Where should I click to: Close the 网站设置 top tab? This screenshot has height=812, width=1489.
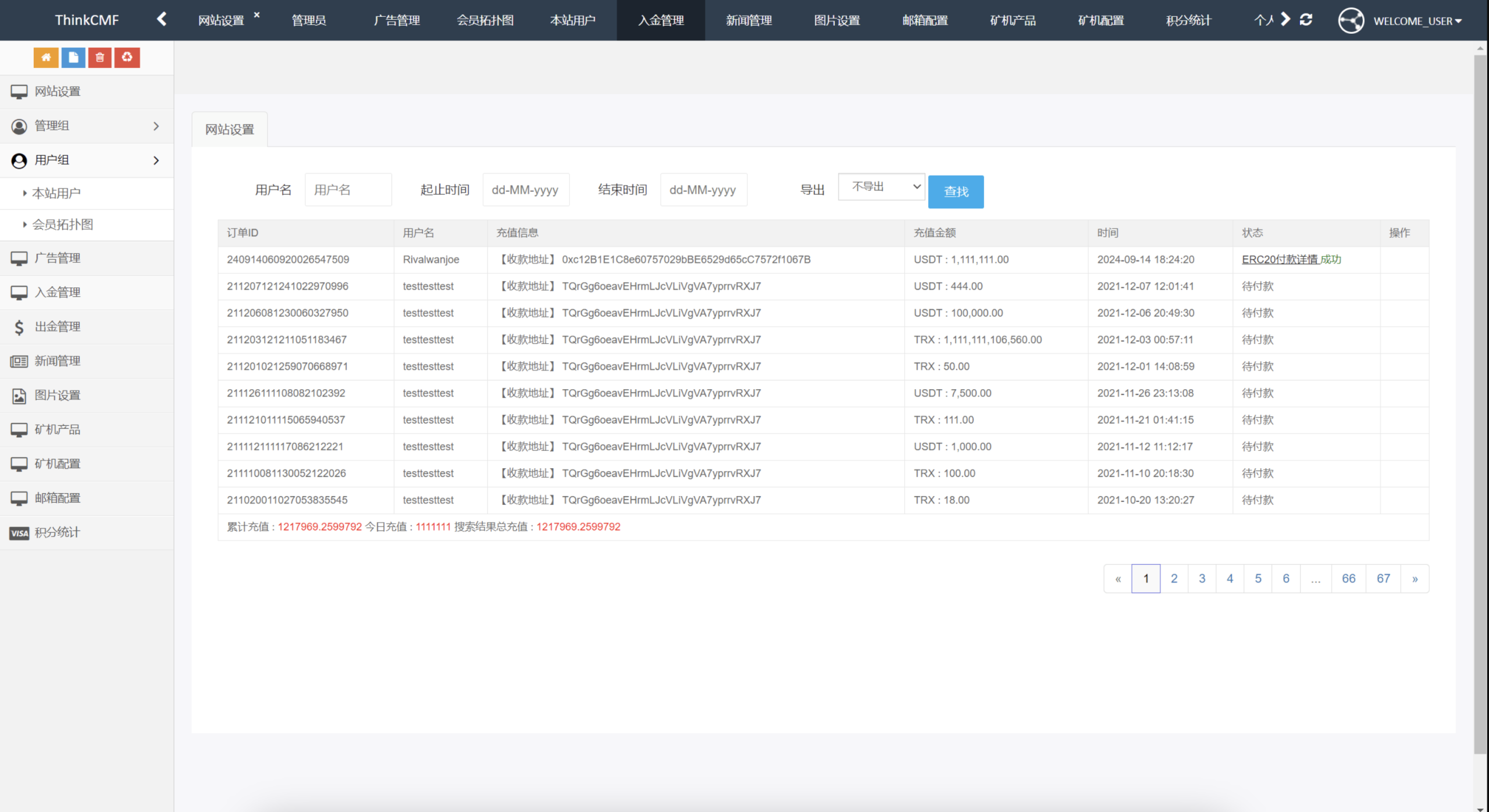coord(257,15)
